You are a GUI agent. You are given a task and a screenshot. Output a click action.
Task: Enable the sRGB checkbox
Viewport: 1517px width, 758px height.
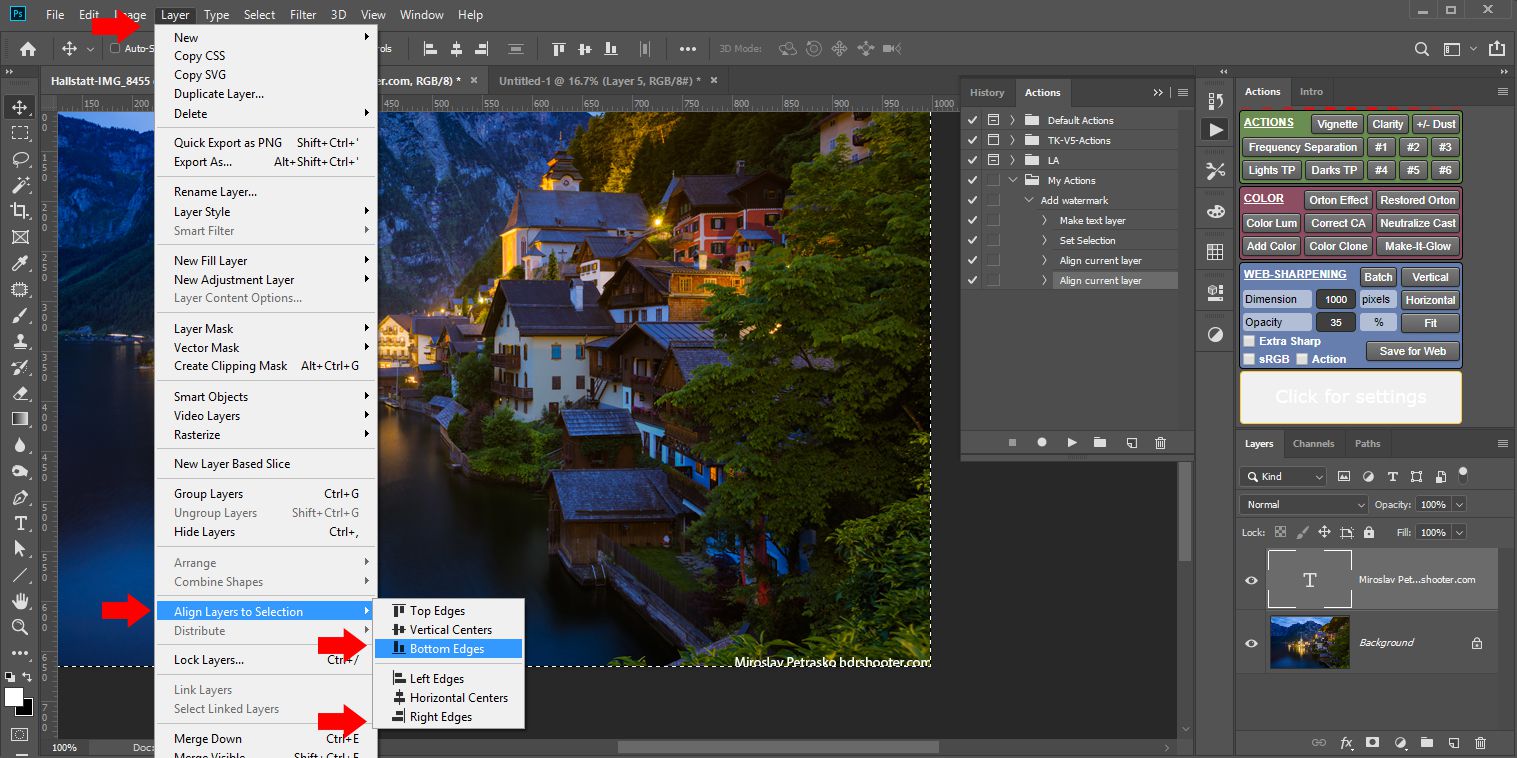pos(1248,358)
